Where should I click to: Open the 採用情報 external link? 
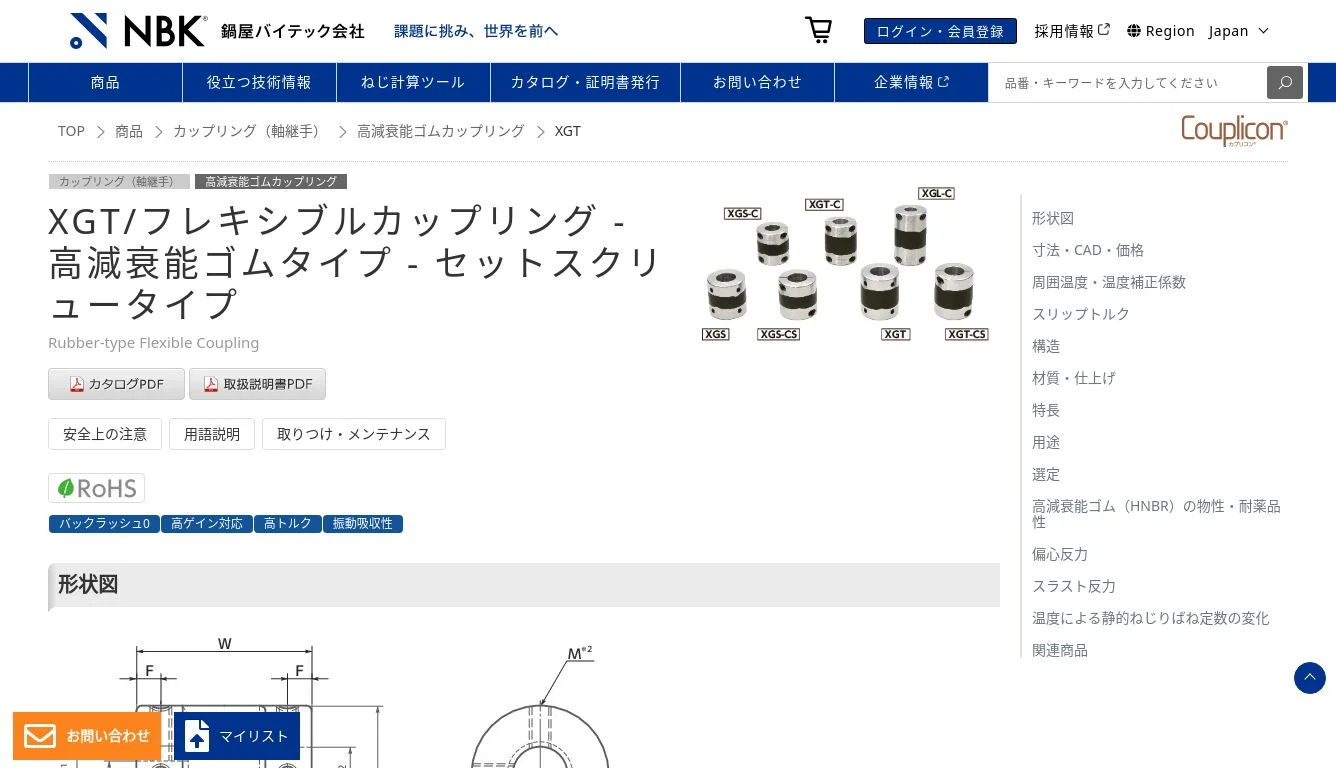tap(1064, 30)
